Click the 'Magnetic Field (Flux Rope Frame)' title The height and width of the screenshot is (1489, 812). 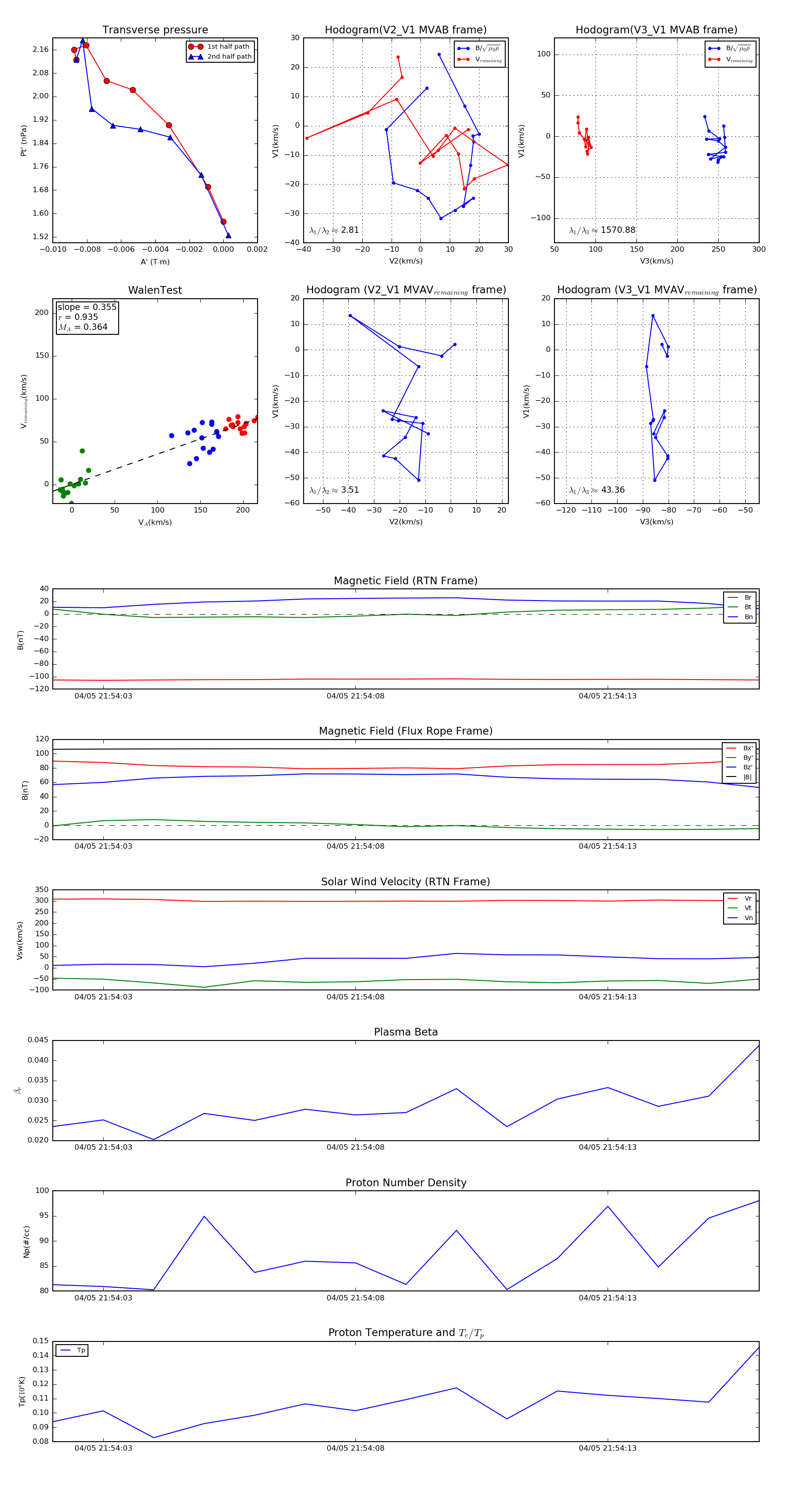coord(406,731)
